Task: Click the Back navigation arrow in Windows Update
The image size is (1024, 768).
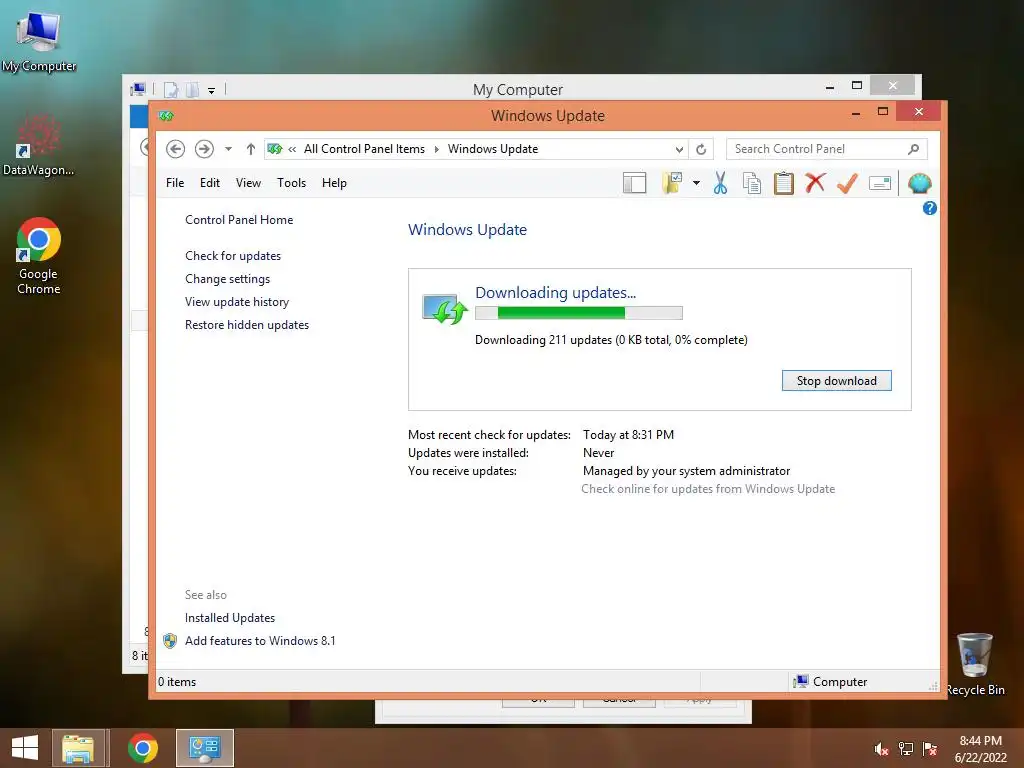Action: (x=175, y=149)
